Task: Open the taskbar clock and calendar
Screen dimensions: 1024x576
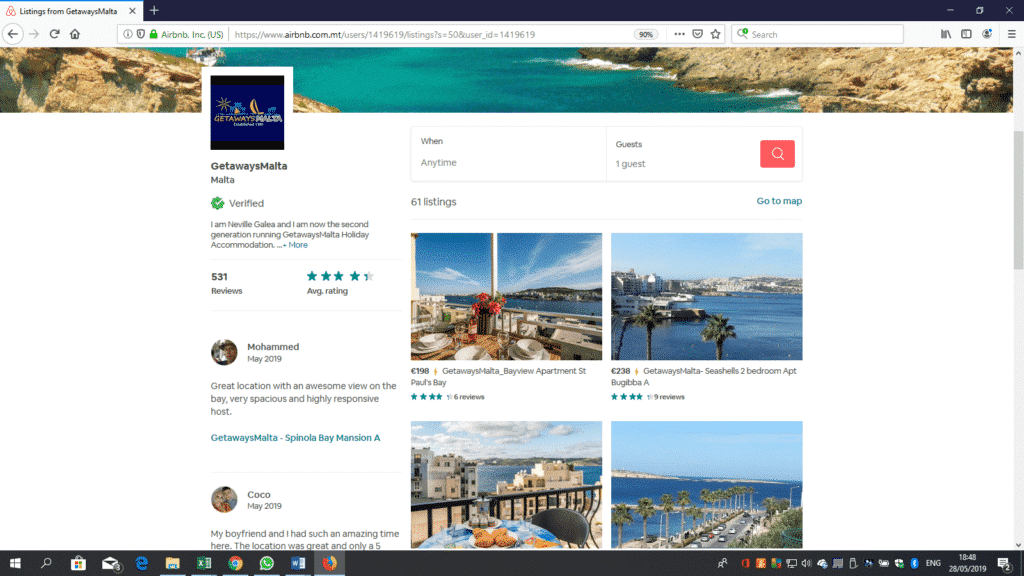Action: (x=967, y=563)
